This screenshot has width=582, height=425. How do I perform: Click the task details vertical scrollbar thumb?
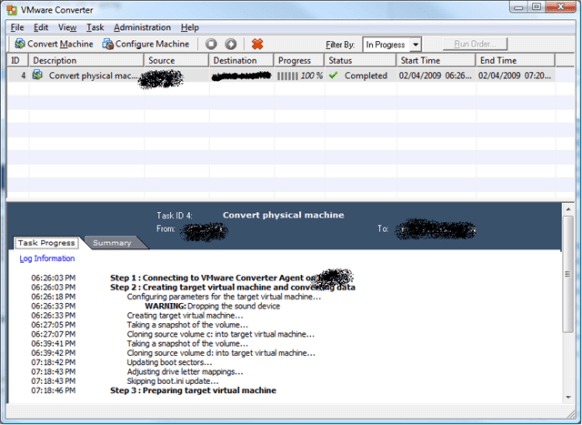(x=568, y=274)
